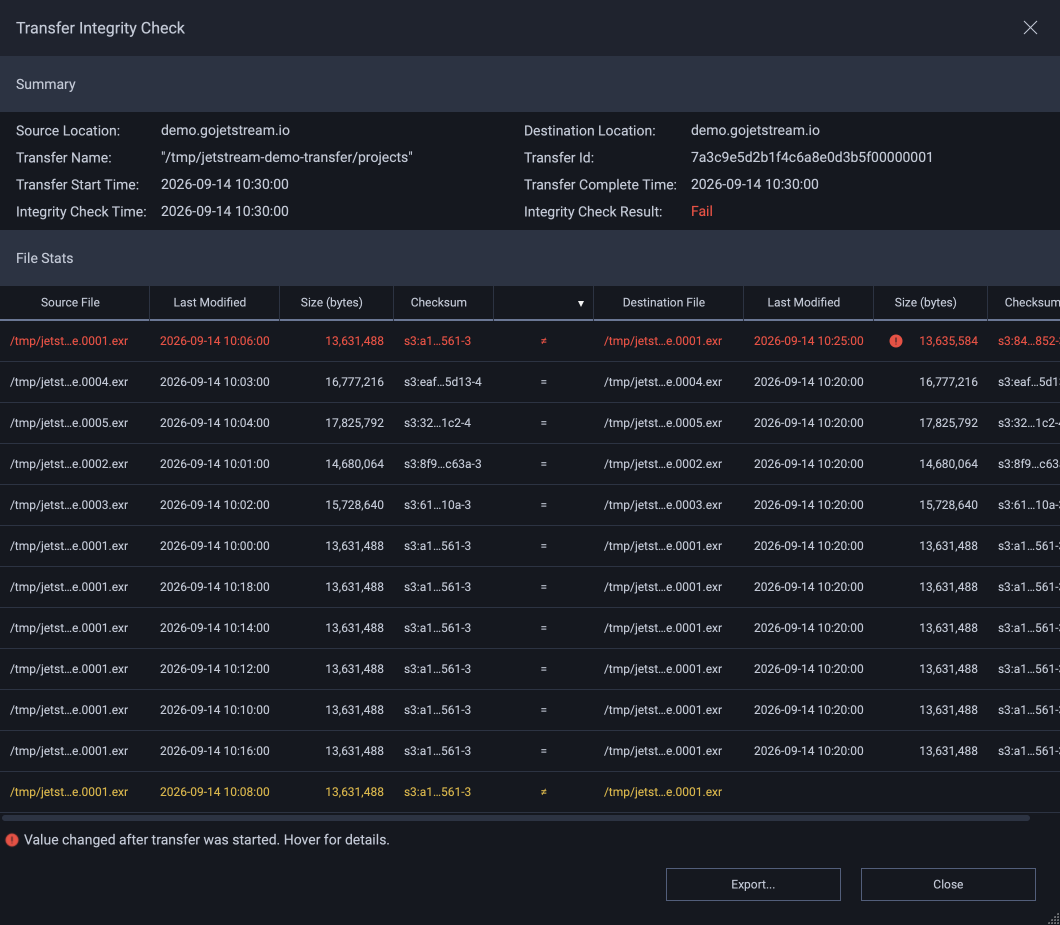Sort by Source File column header
The width and height of the screenshot is (1060, 925).
(70, 302)
